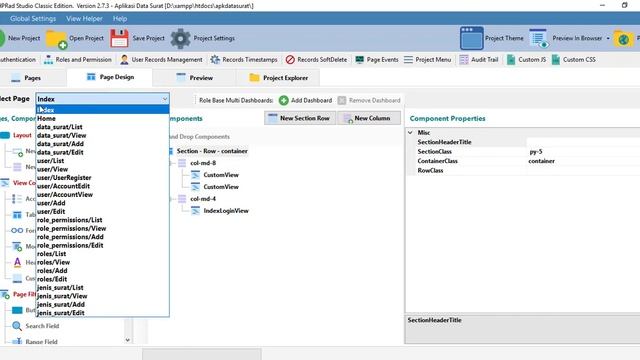Open Preview In Browser dropdown arrow
Viewport: 640px width, 360px height.
(608, 38)
